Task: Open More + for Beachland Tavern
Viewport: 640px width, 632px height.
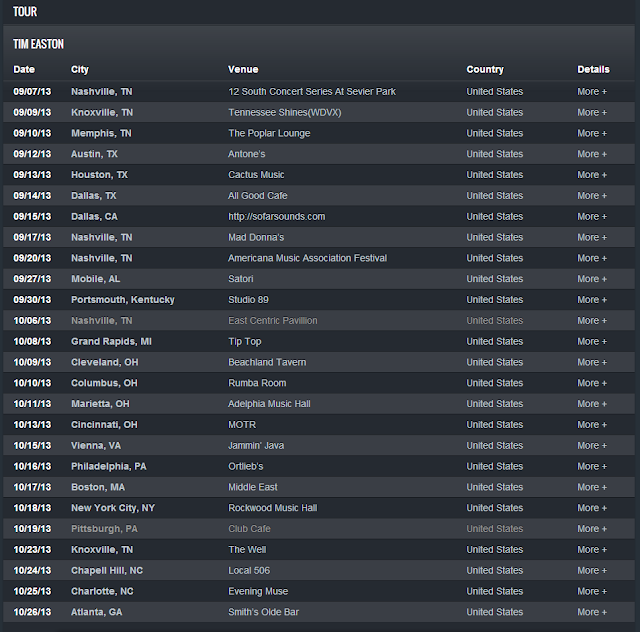Action: point(592,362)
